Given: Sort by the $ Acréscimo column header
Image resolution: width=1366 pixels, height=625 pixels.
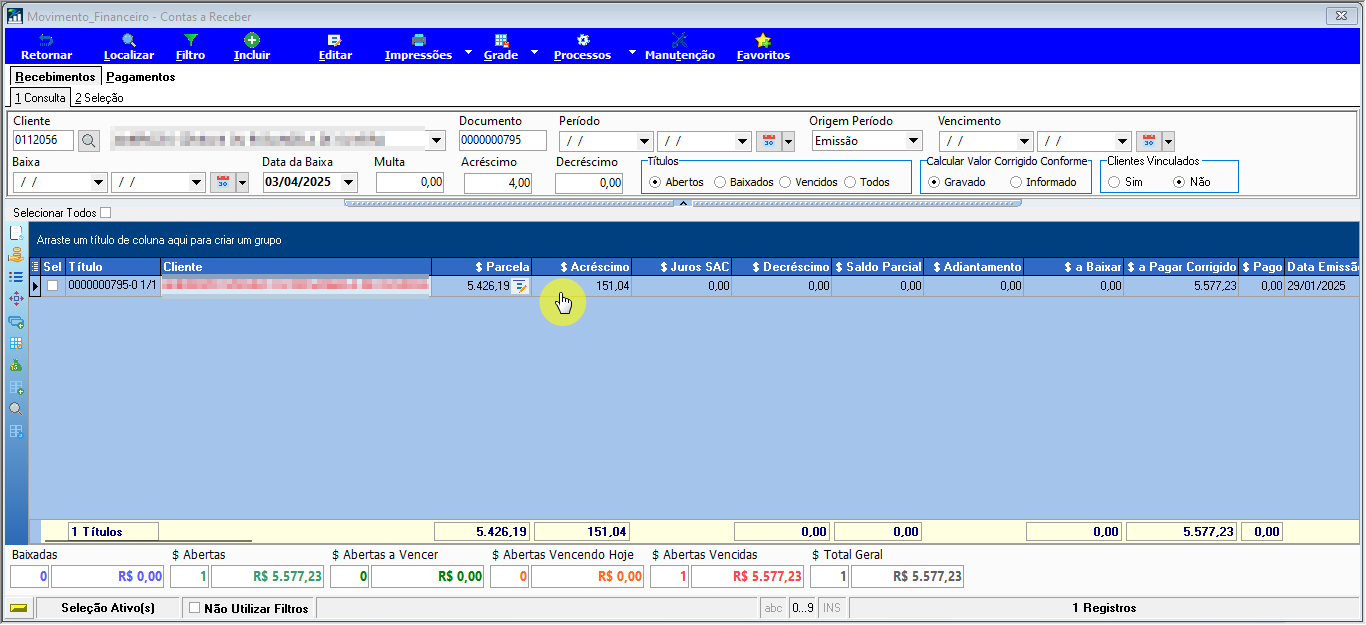Looking at the screenshot, I should tap(581, 267).
